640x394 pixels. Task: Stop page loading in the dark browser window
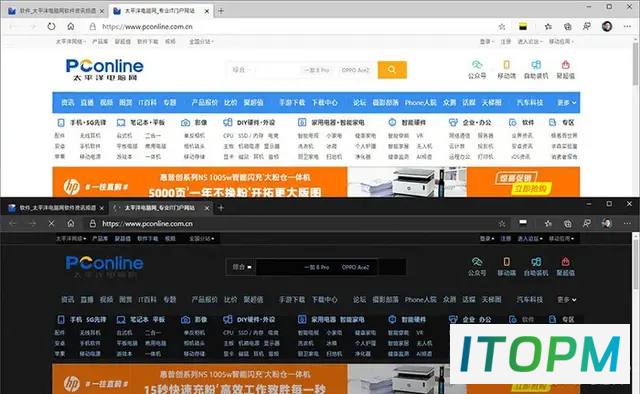click(51, 224)
